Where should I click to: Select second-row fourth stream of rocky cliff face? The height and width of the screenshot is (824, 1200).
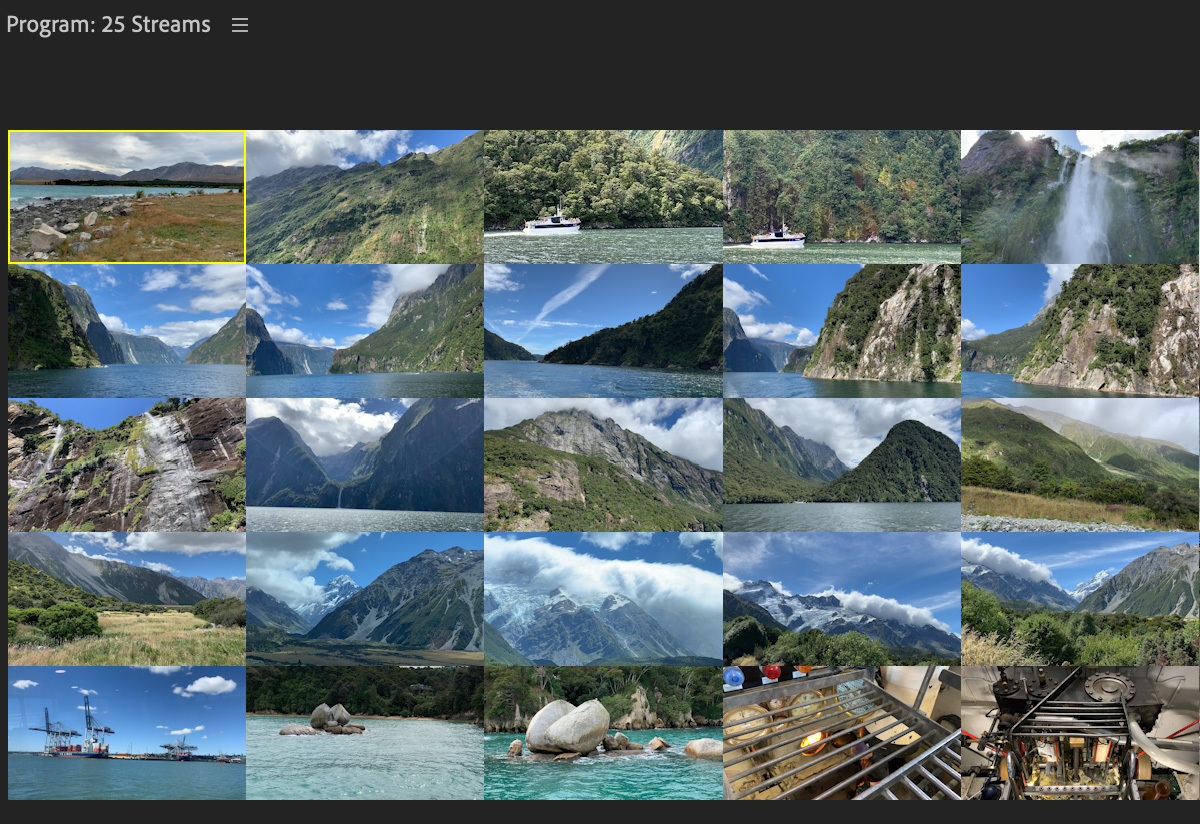pos(842,331)
